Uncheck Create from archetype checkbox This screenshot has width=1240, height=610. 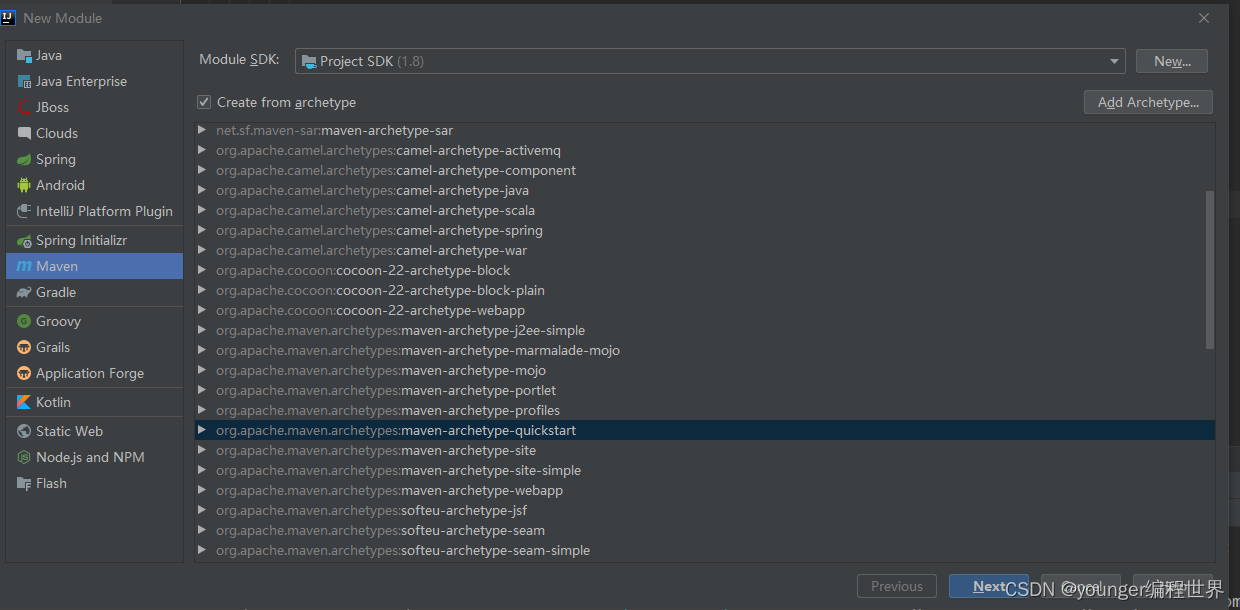204,102
